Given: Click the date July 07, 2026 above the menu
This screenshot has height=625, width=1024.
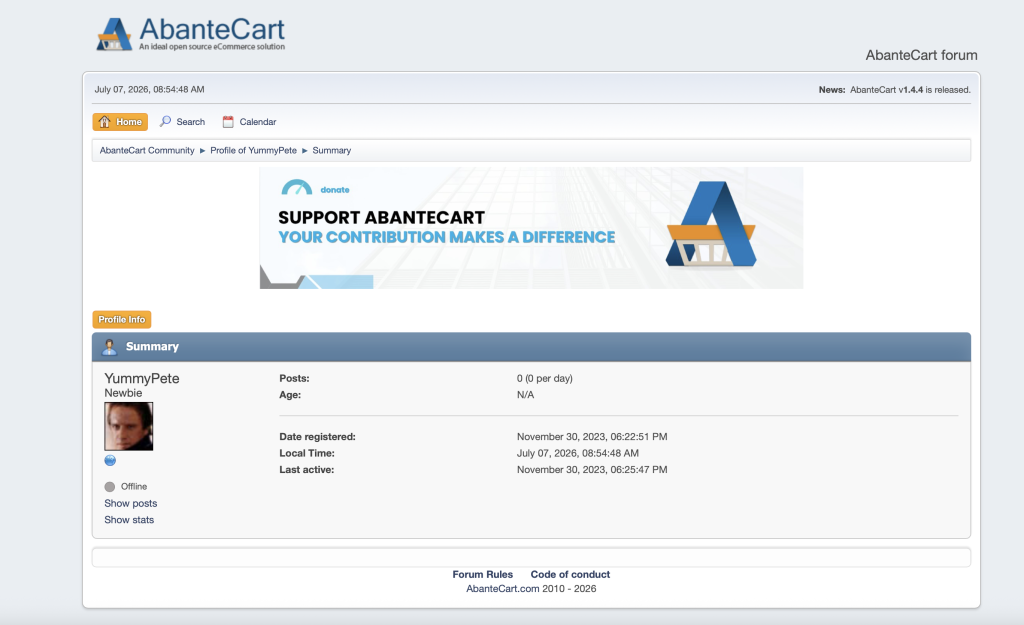Looking at the screenshot, I should (150, 89).
